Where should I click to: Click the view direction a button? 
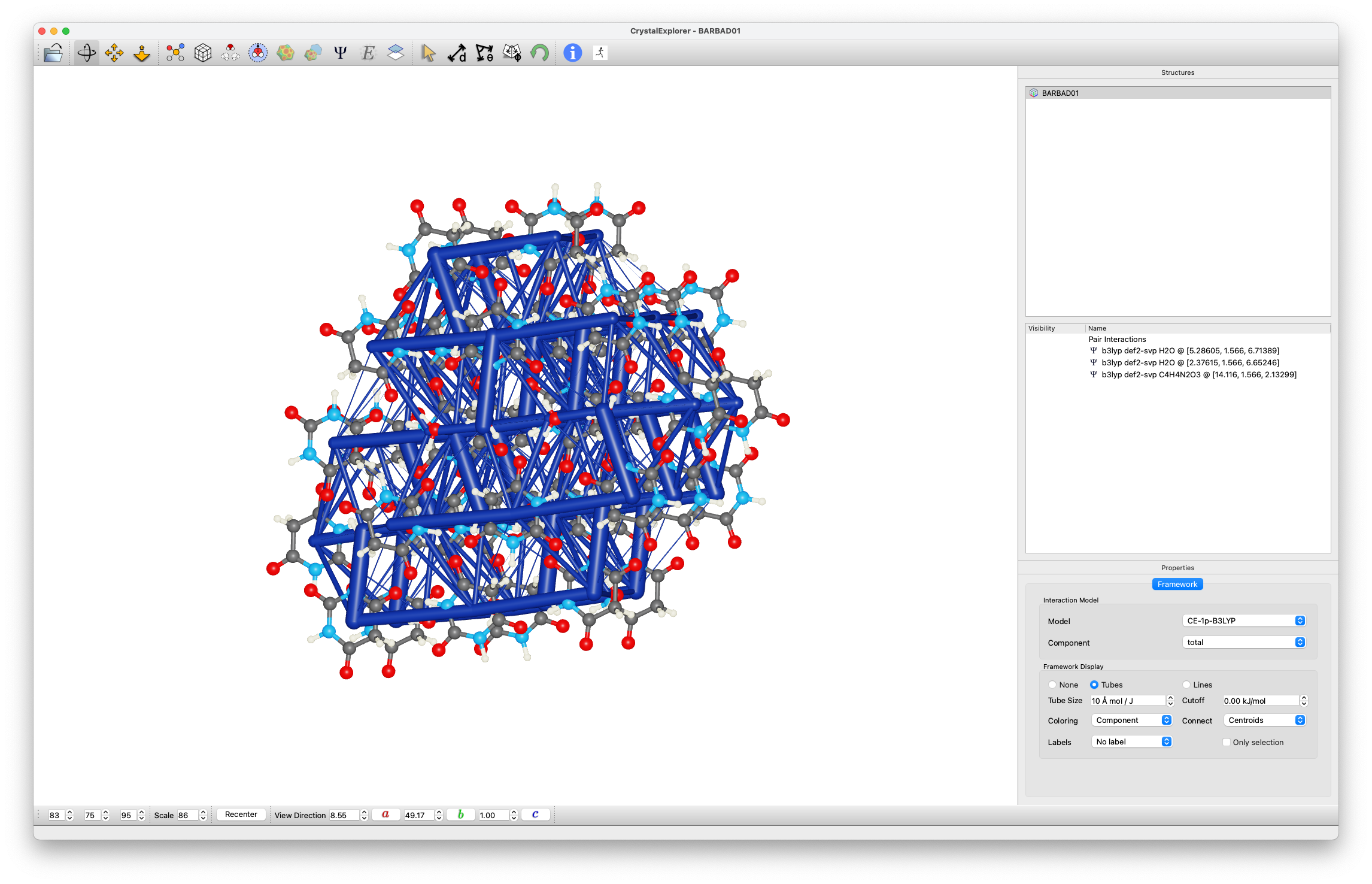pyautogui.click(x=386, y=815)
